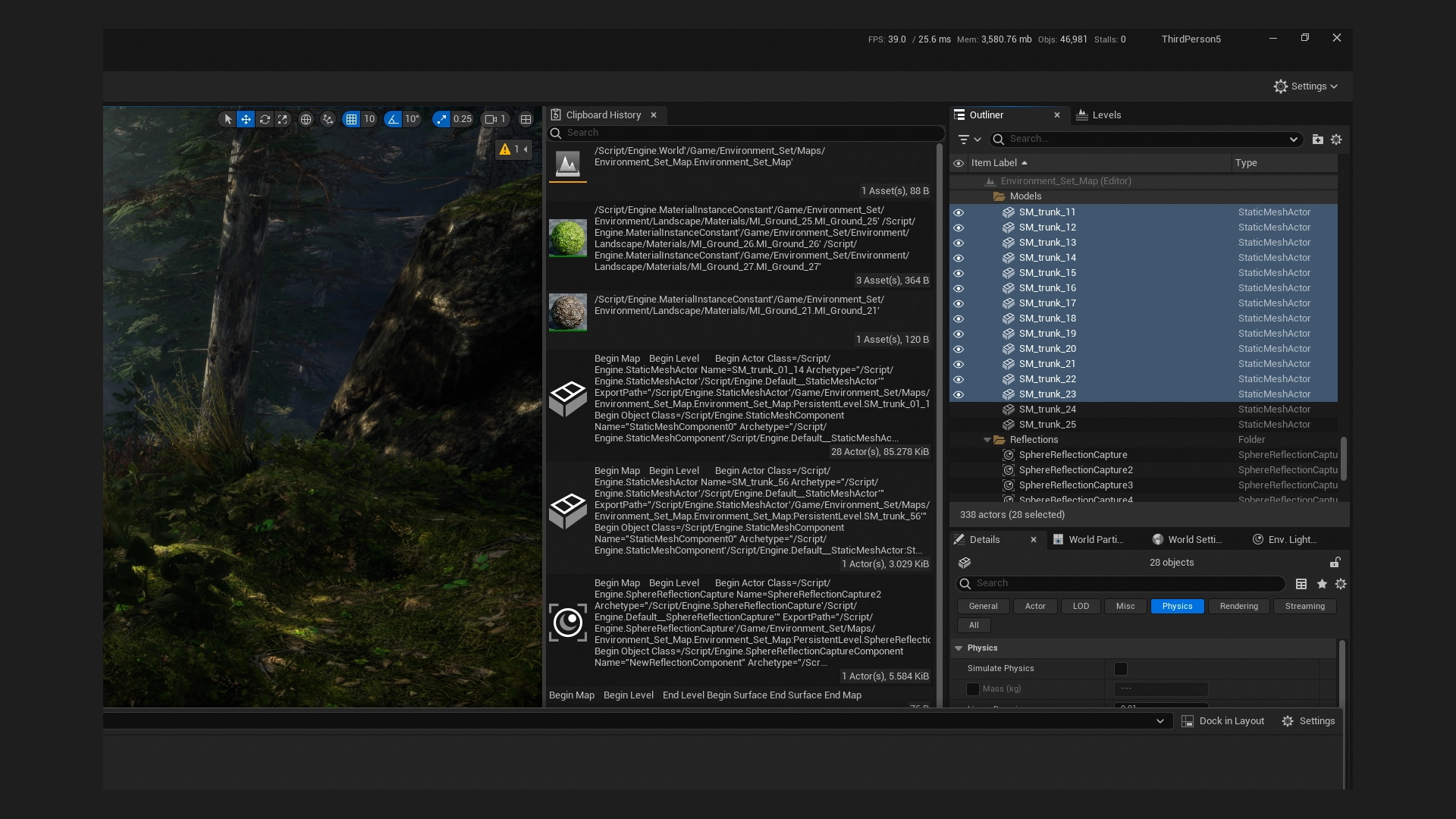The image size is (1456, 819).
Task: Open the Outliner filter dropdown
Action: (x=969, y=140)
